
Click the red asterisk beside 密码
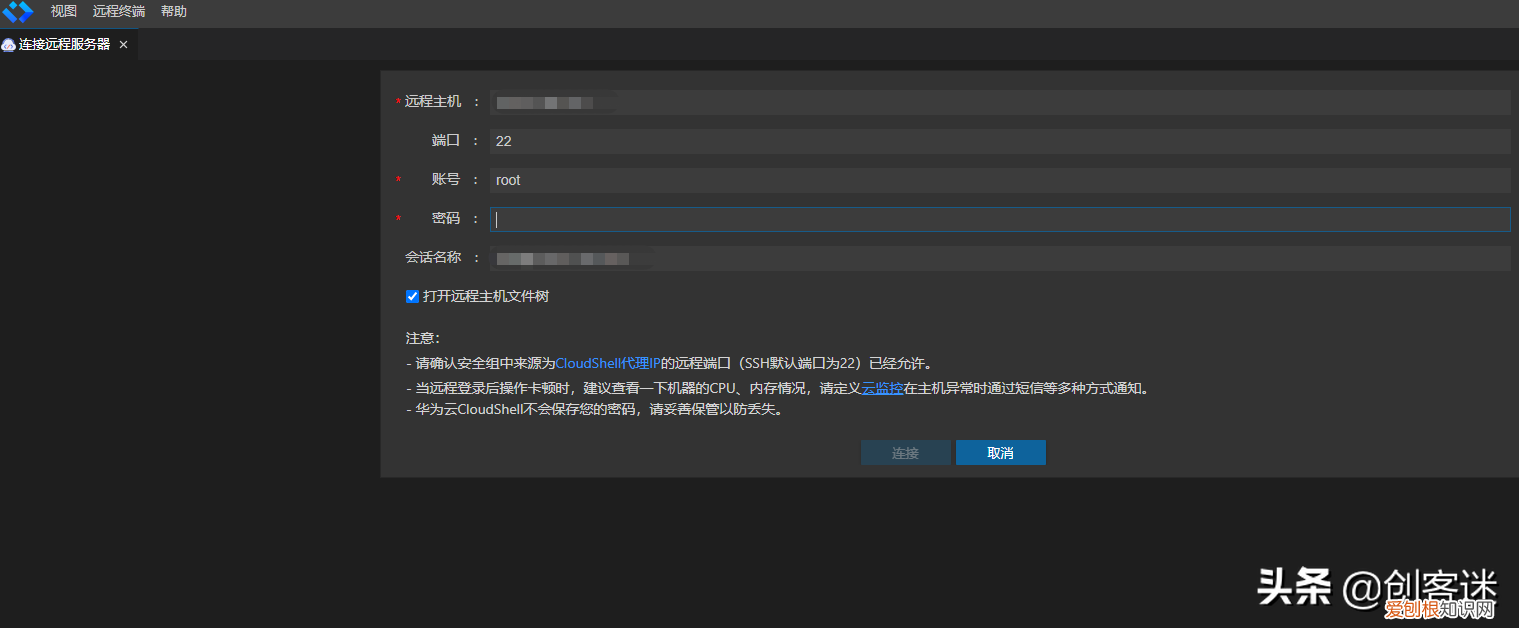[397, 218]
